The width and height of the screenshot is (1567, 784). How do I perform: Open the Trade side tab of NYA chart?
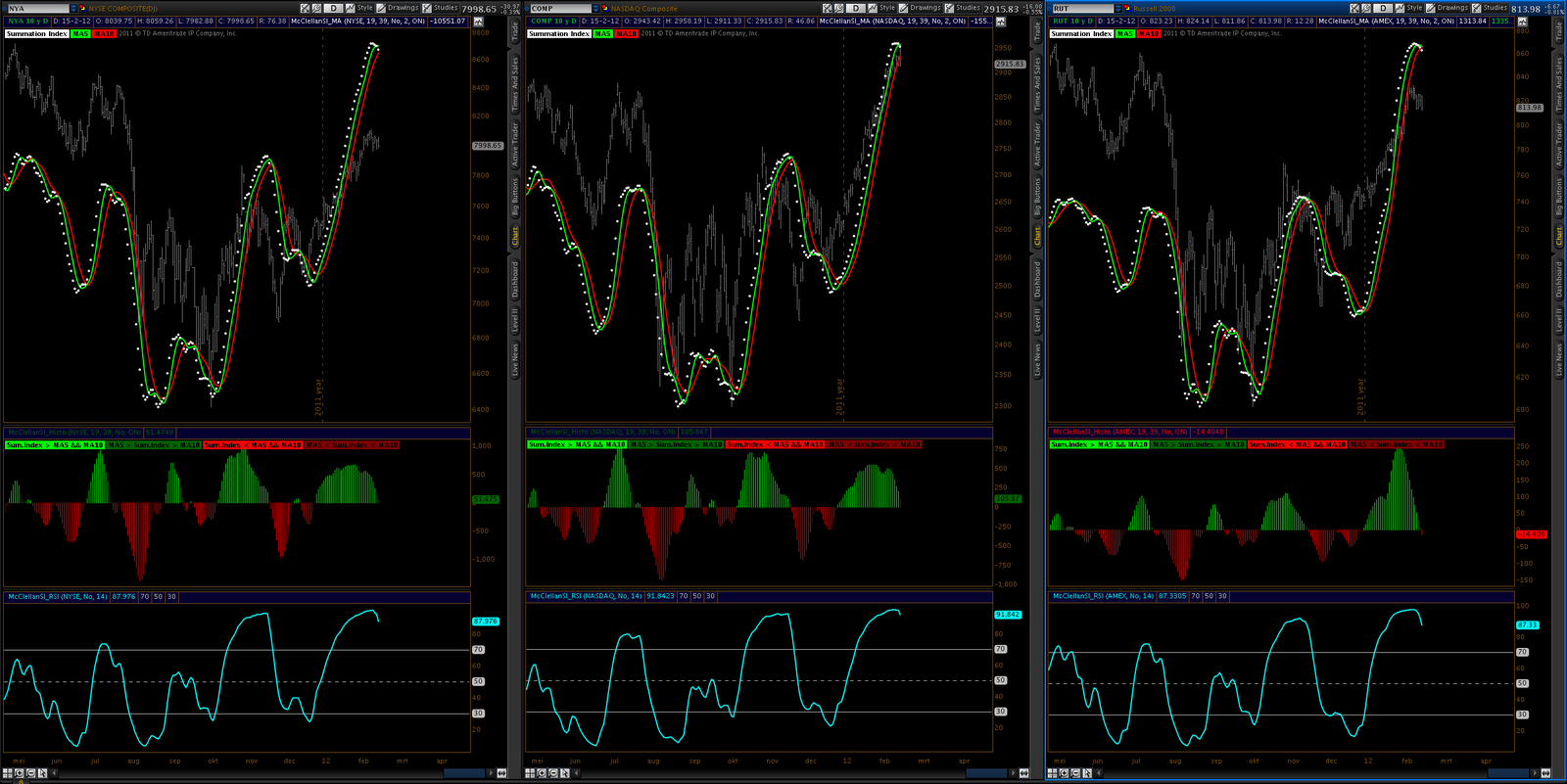[x=515, y=31]
